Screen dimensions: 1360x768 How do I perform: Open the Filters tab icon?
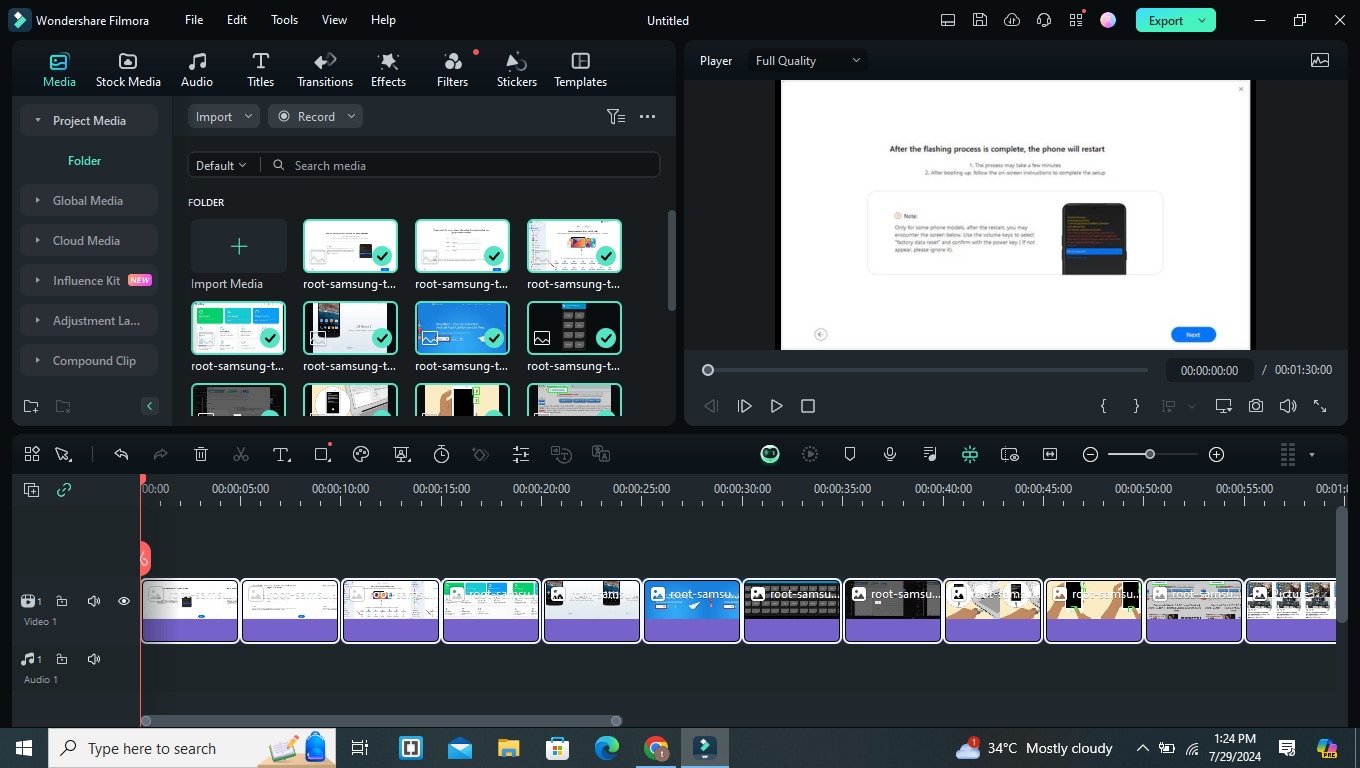click(x=453, y=62)
